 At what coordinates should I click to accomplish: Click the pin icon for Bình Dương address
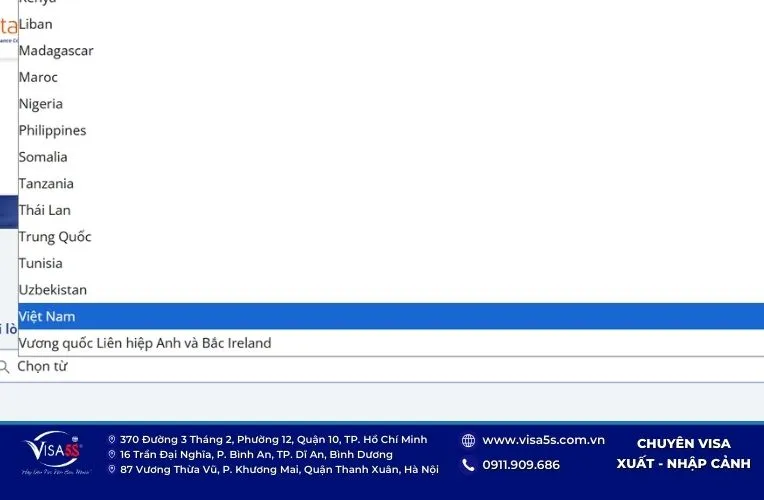coord(112,454)
